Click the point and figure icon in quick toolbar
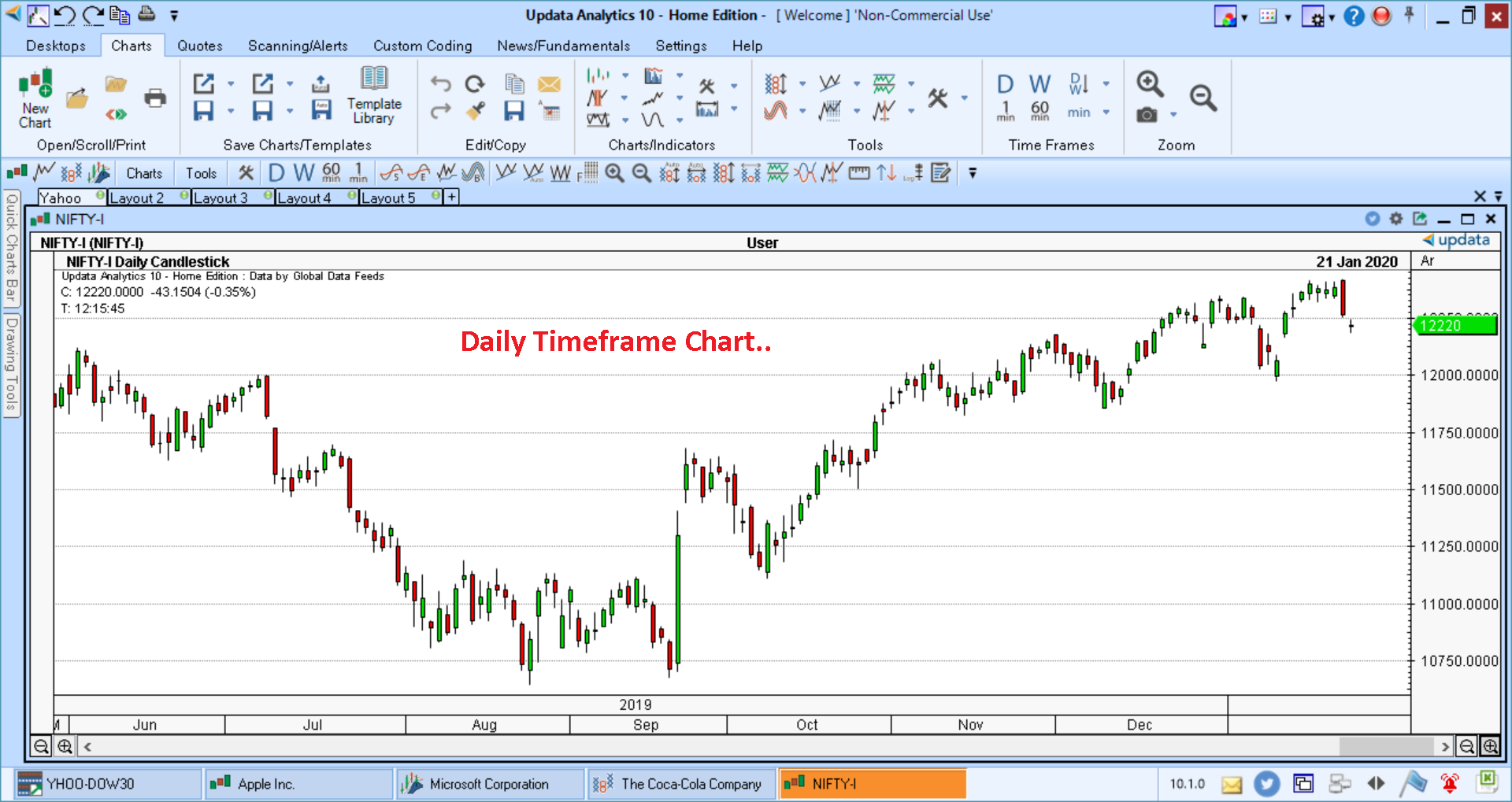The height and width of the screenshot is (802, 1512). pyautogui.click(x=71, y=173)
